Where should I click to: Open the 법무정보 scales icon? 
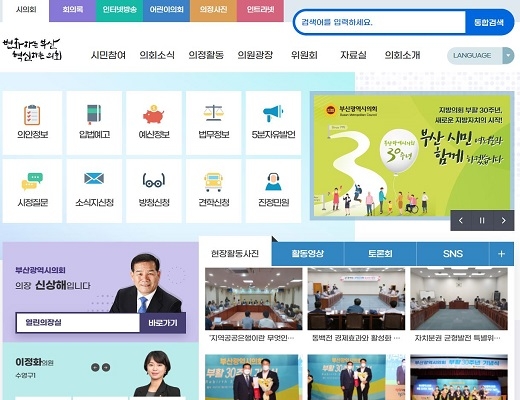point(213,113)
